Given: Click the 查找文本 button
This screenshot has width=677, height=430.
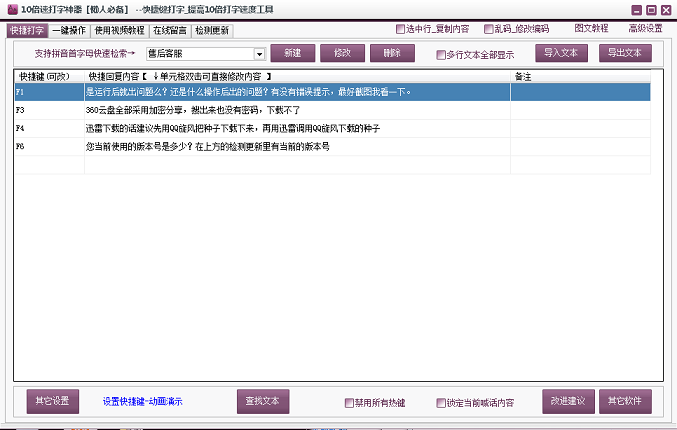Looking at the screenshot, I should (x=264, y=401).
